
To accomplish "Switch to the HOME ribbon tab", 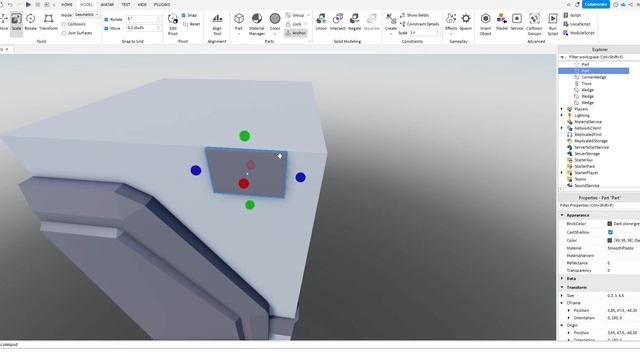I will coord(67,4).
